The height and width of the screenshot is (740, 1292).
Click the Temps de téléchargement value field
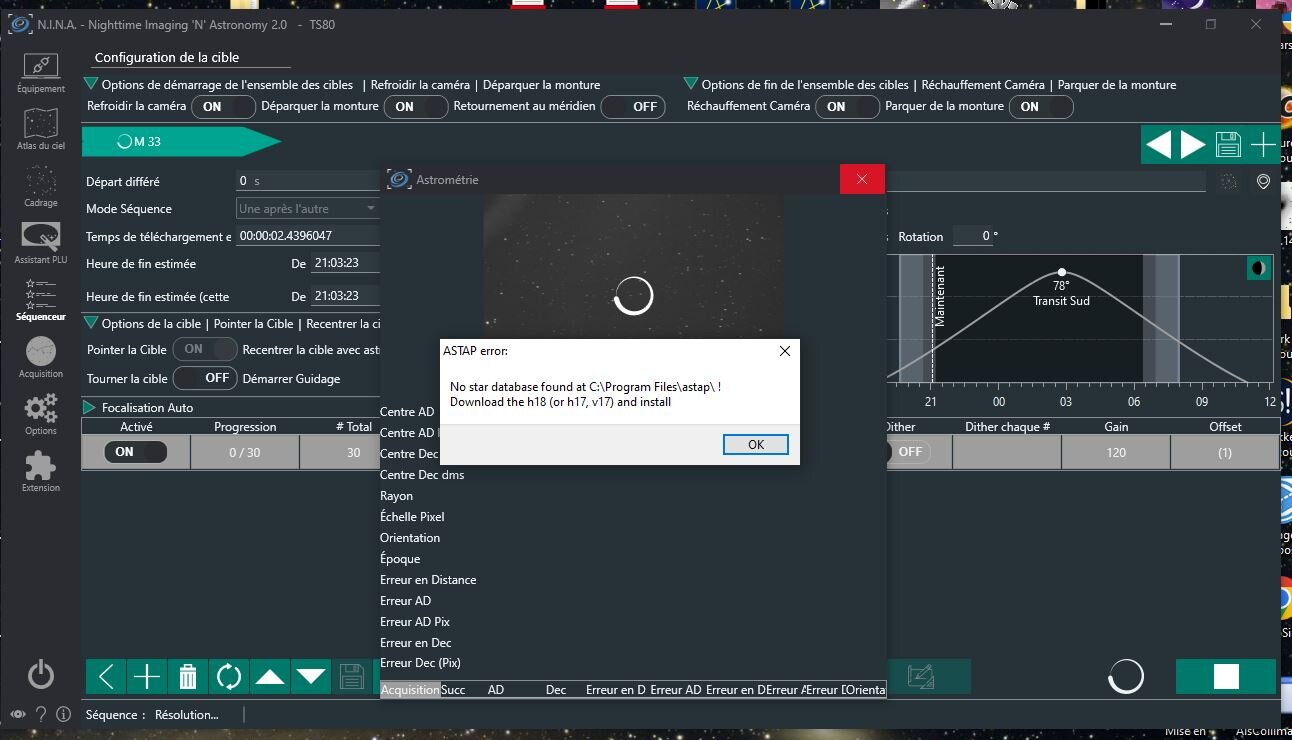pos(308,236)
